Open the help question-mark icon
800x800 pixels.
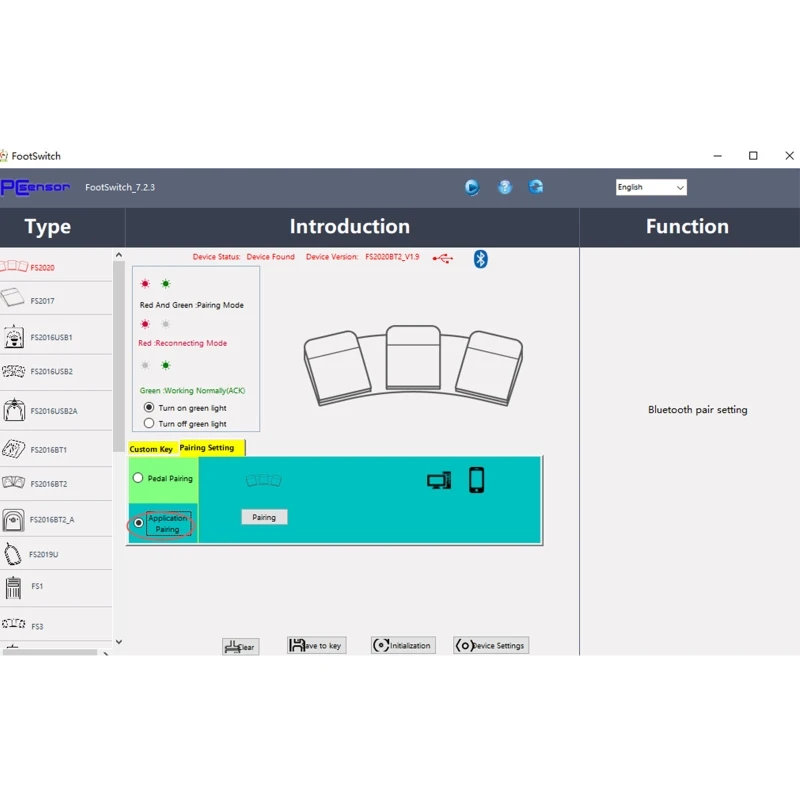tap(505, 187)
